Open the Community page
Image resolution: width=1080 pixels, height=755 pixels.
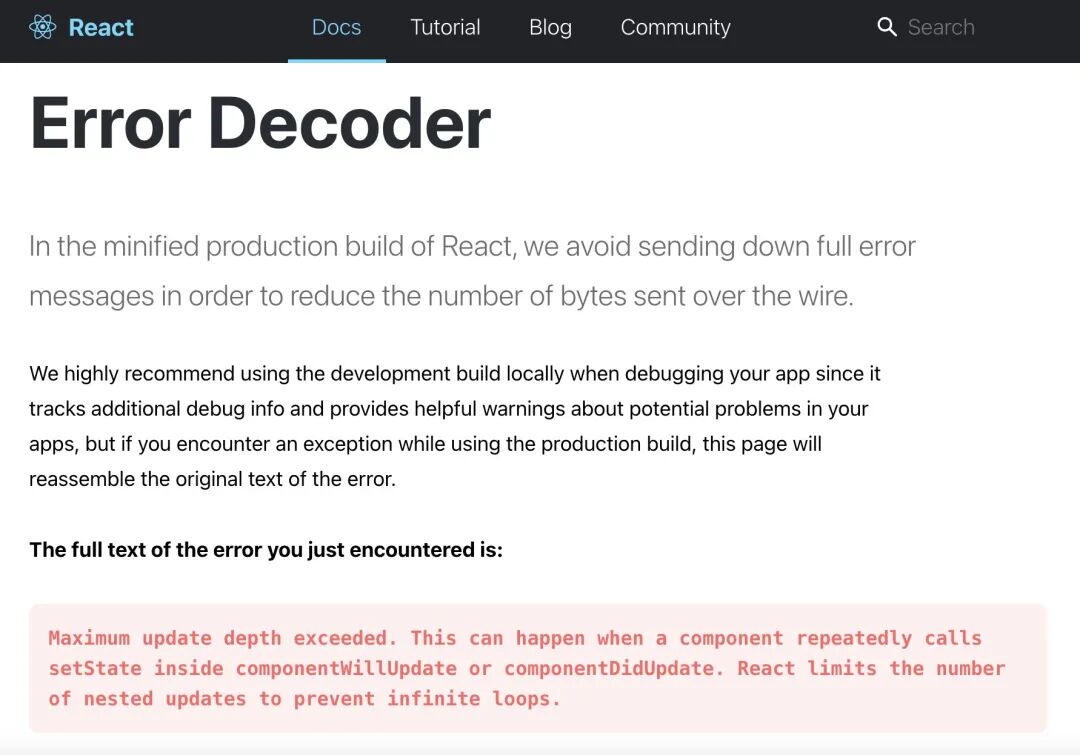(x=675, y=28)
